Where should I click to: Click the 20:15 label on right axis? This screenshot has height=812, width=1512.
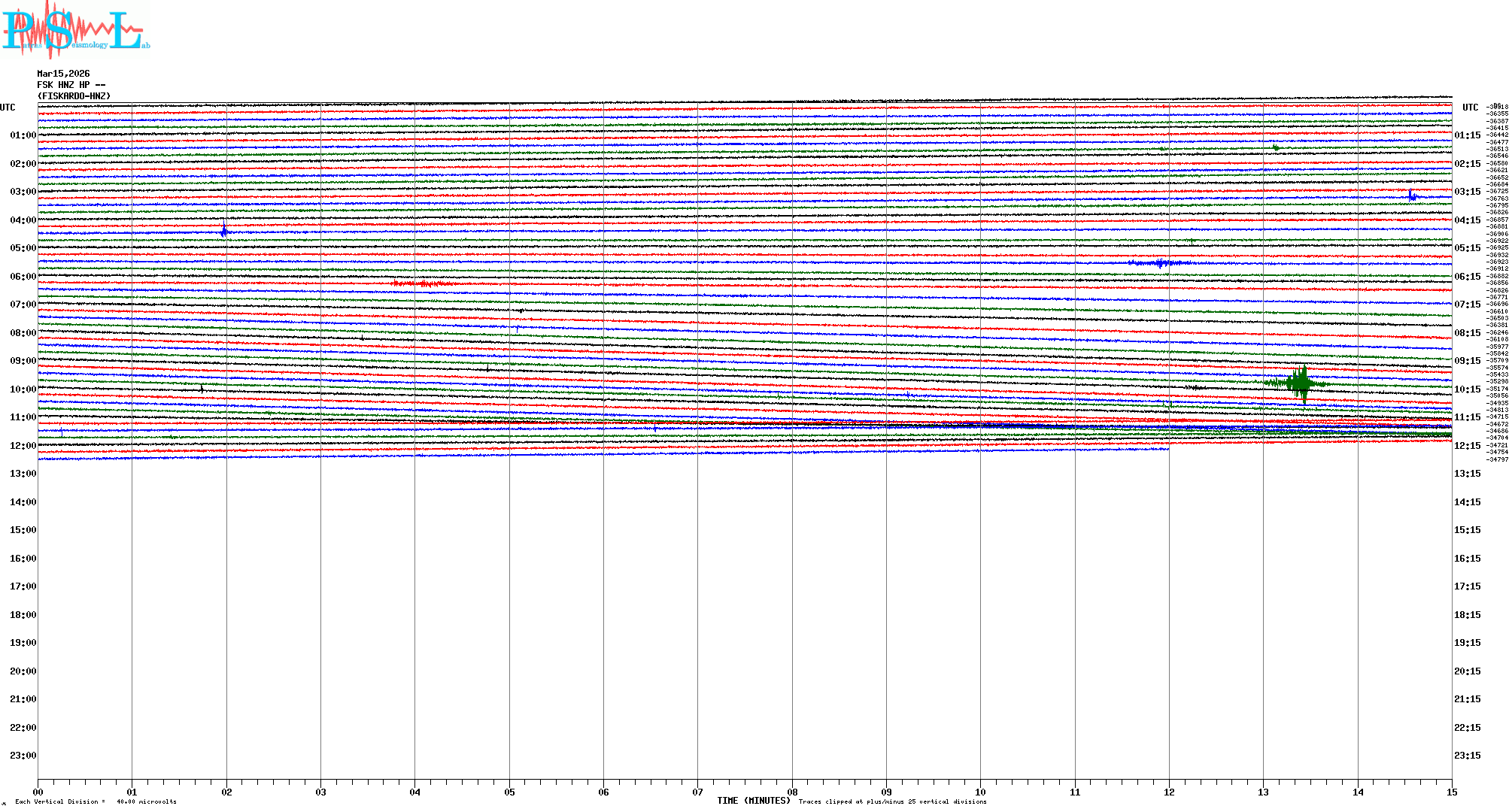pos(1467,671)
